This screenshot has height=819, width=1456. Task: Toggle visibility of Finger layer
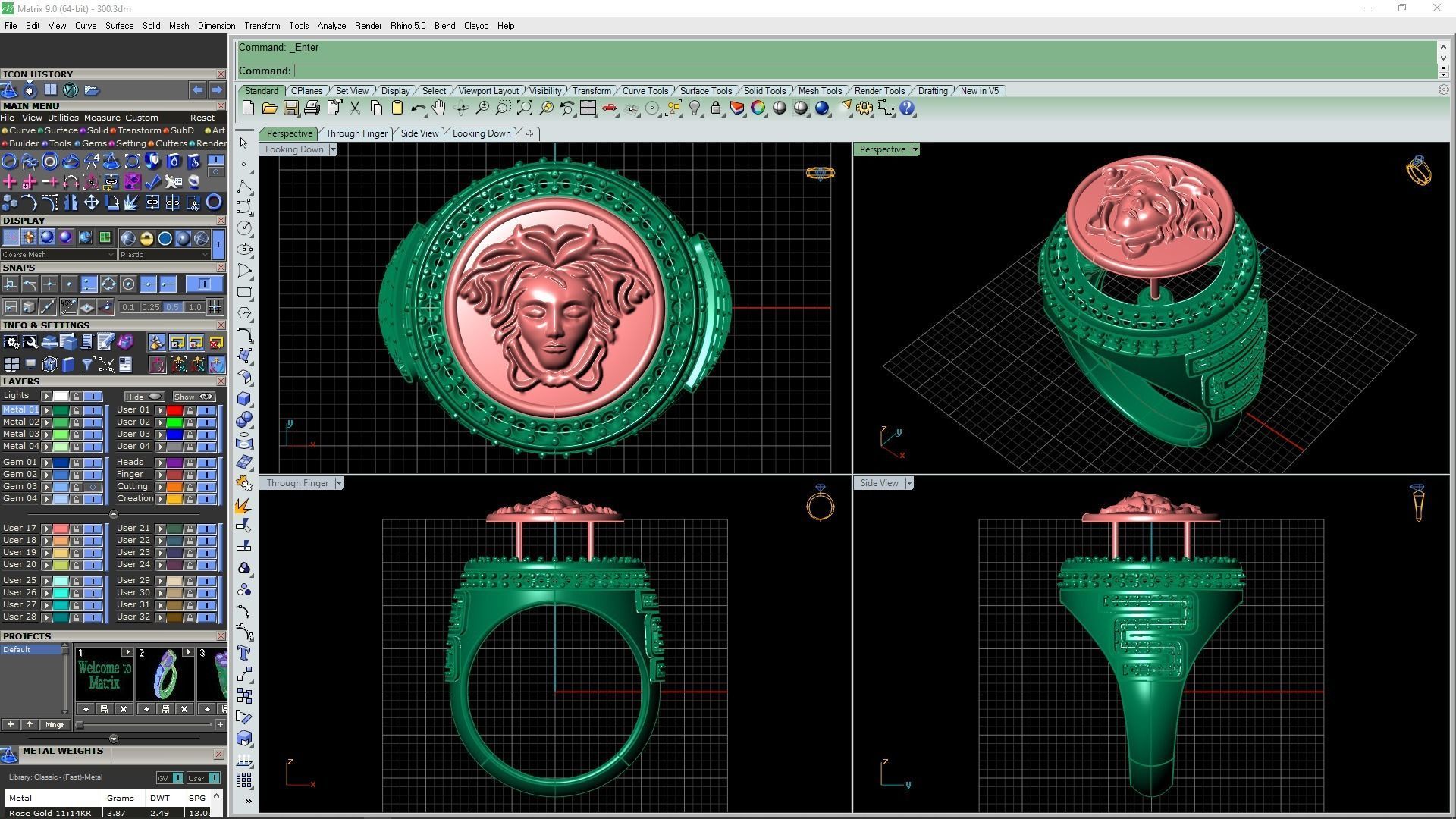[206, 475]
